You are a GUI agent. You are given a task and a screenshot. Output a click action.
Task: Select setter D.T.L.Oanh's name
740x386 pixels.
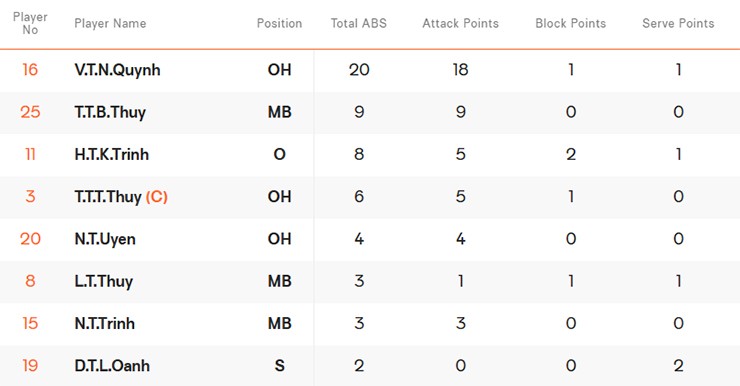coord(112,366)
